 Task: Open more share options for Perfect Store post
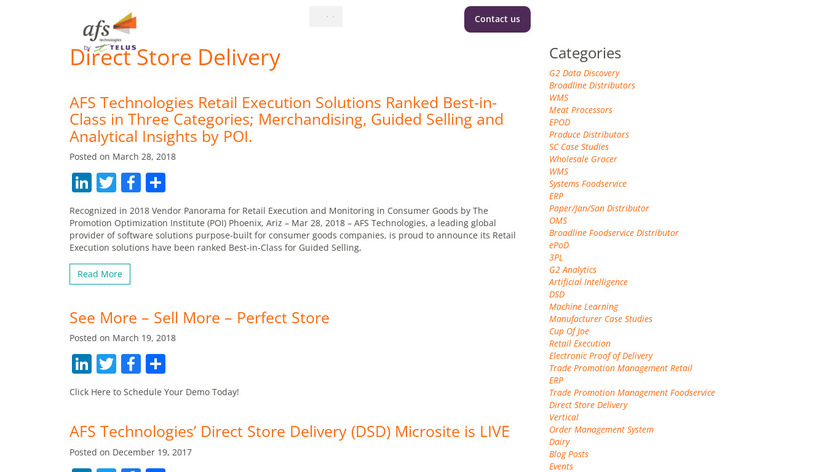[x=155, y=364]
